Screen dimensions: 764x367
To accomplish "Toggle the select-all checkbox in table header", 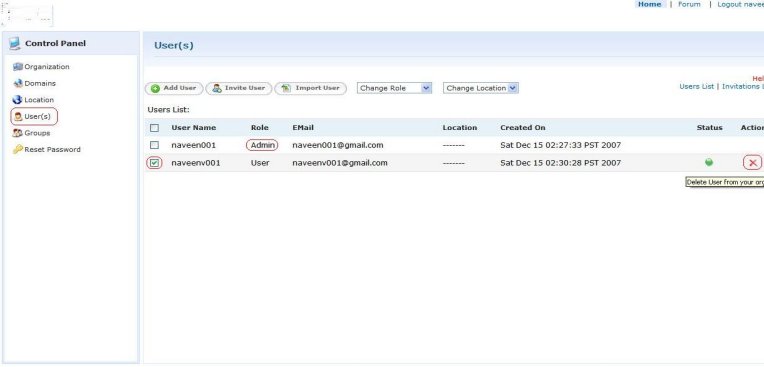I will [154, 128].
